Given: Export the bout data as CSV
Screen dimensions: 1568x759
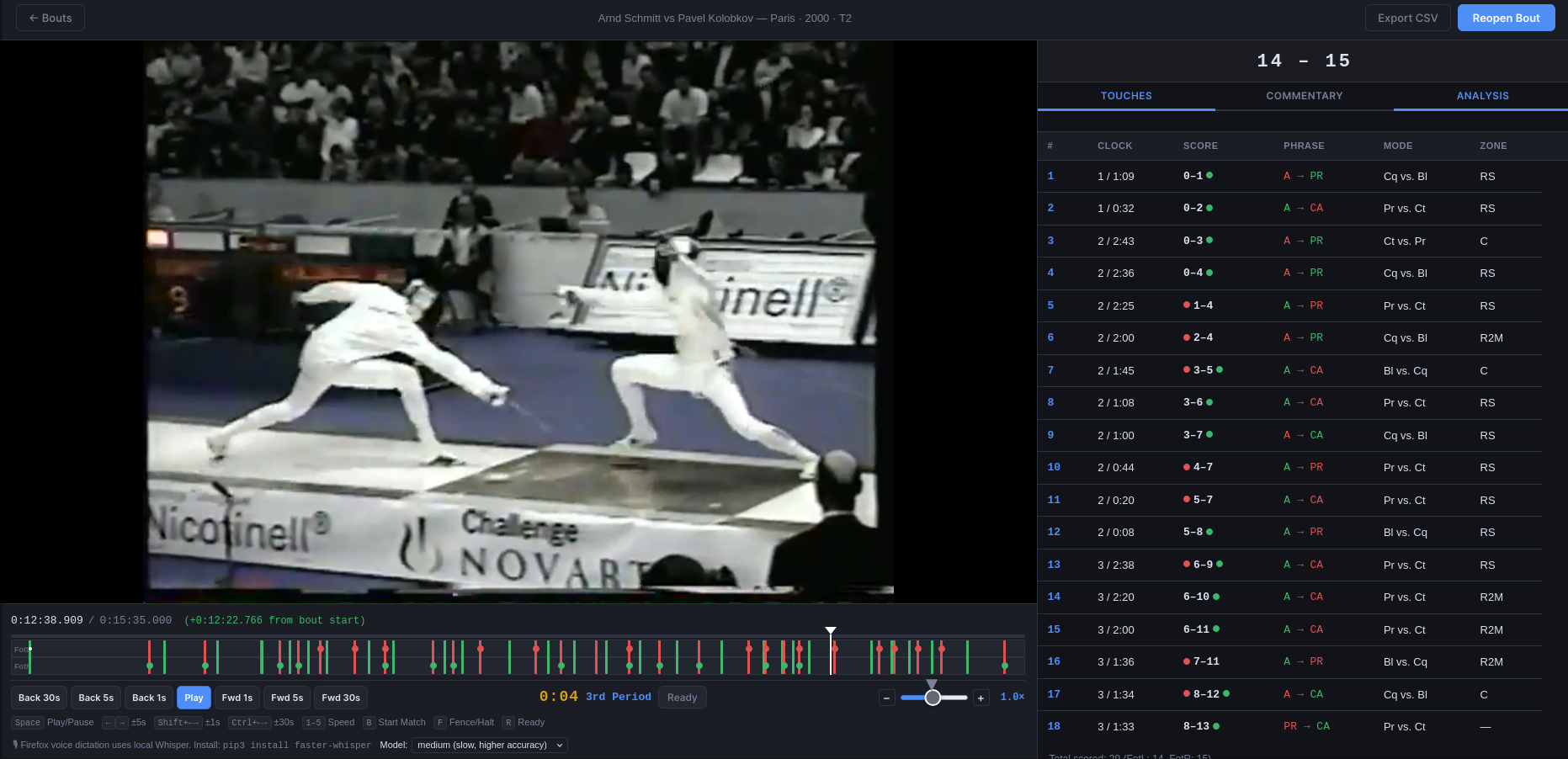Looking at the screenshot, I should tap(1407, 17).
